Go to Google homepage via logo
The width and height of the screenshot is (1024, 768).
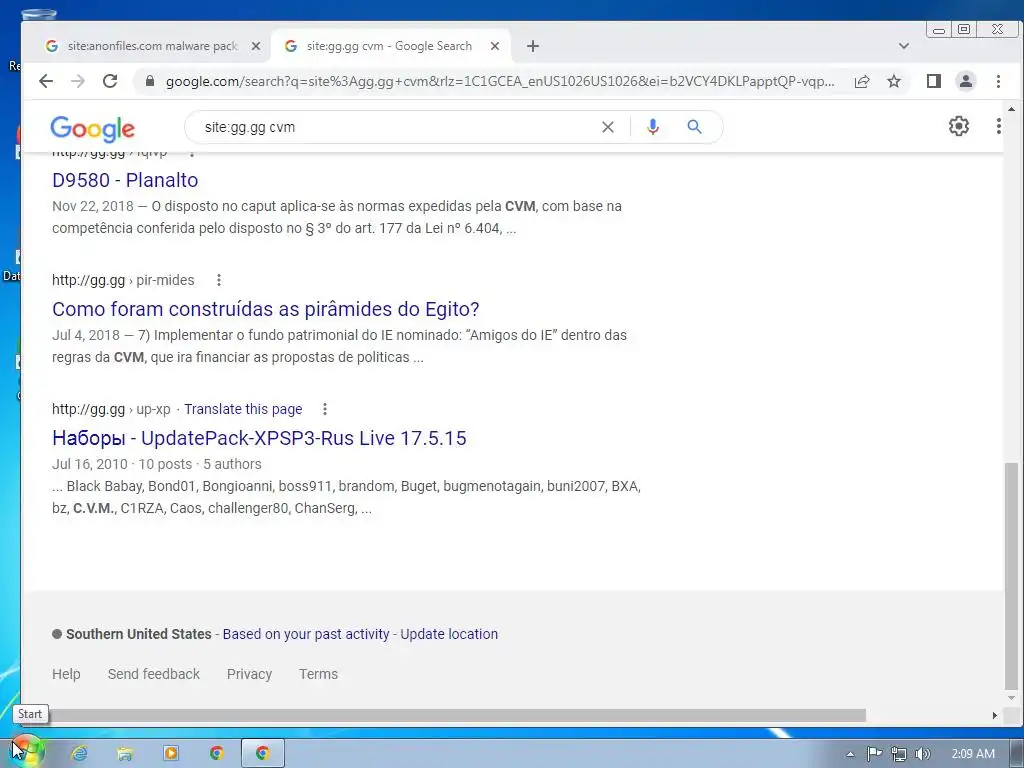93,129
